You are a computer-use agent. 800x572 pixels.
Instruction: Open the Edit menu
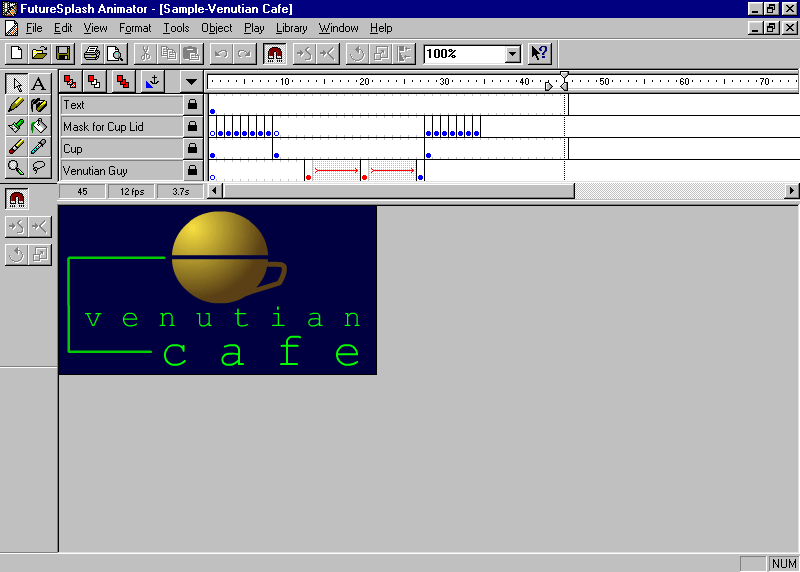(x=63, y=28)
